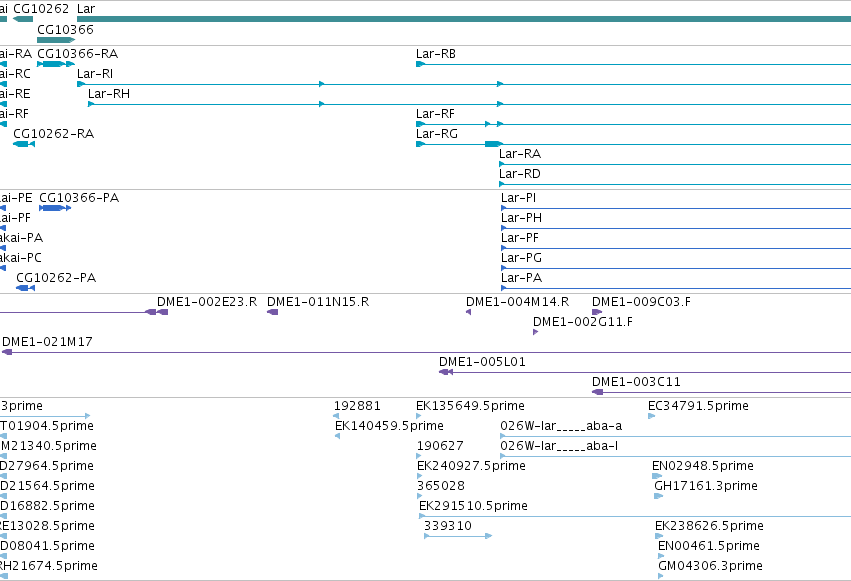Click the CG10262-RA transcript
The image size is (851, 581).
[x=24, y=144]
